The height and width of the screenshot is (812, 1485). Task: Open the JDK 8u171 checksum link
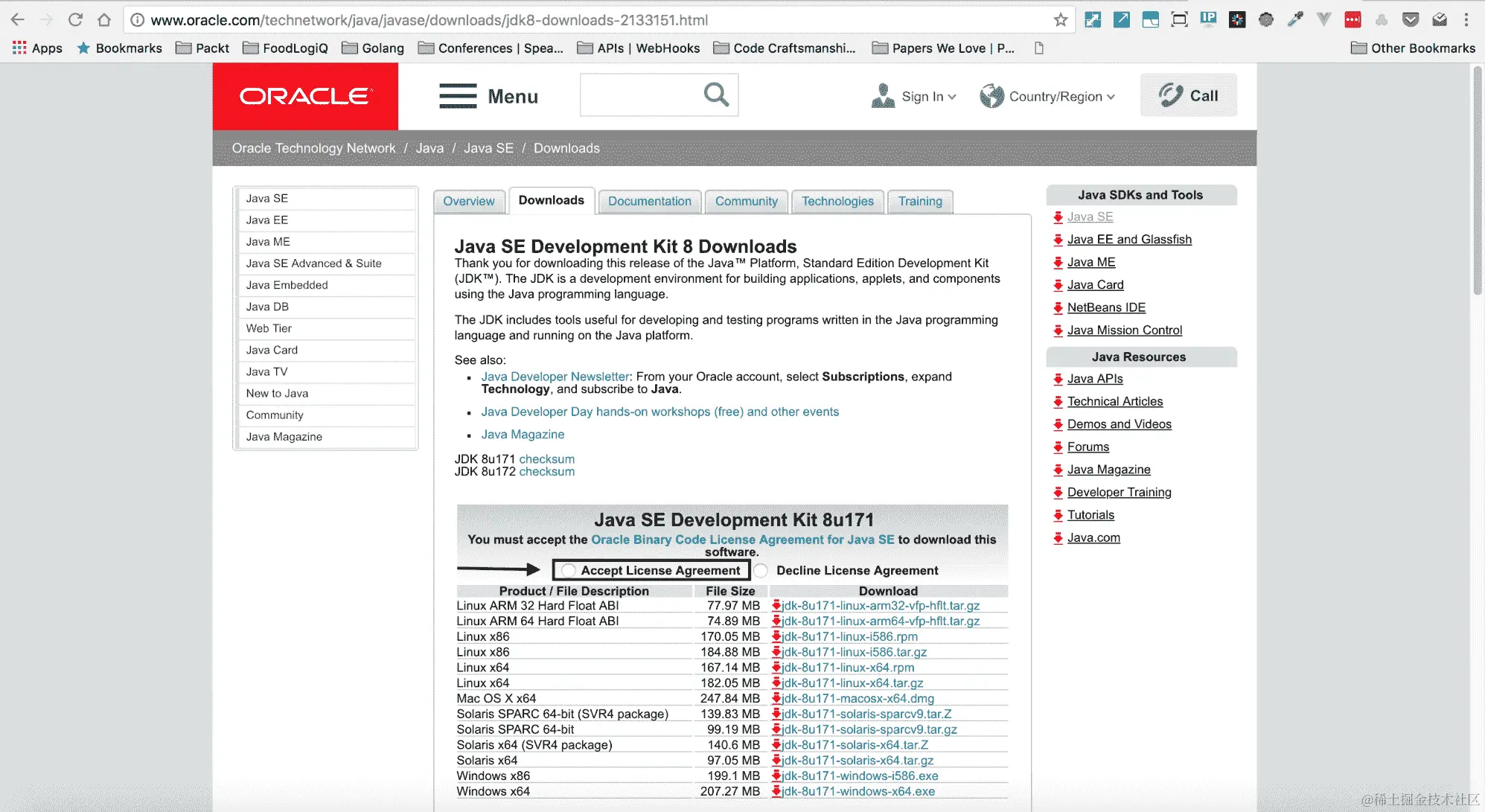pos(546,459)
